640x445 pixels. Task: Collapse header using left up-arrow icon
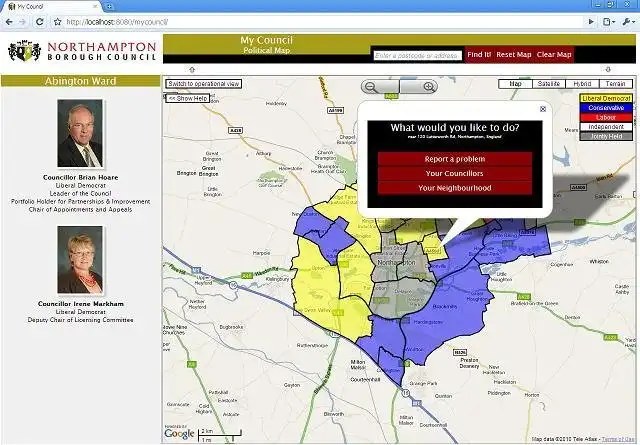[x=192, y=69]
